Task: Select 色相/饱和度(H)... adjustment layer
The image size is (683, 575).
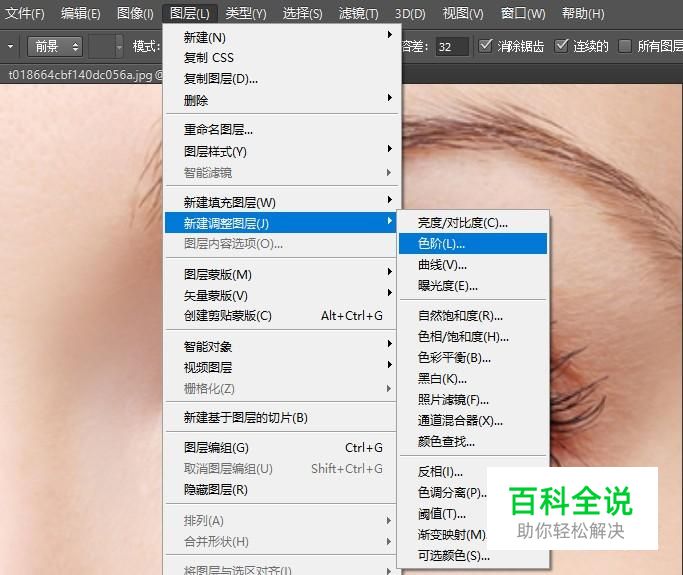Action: (473, 336)
